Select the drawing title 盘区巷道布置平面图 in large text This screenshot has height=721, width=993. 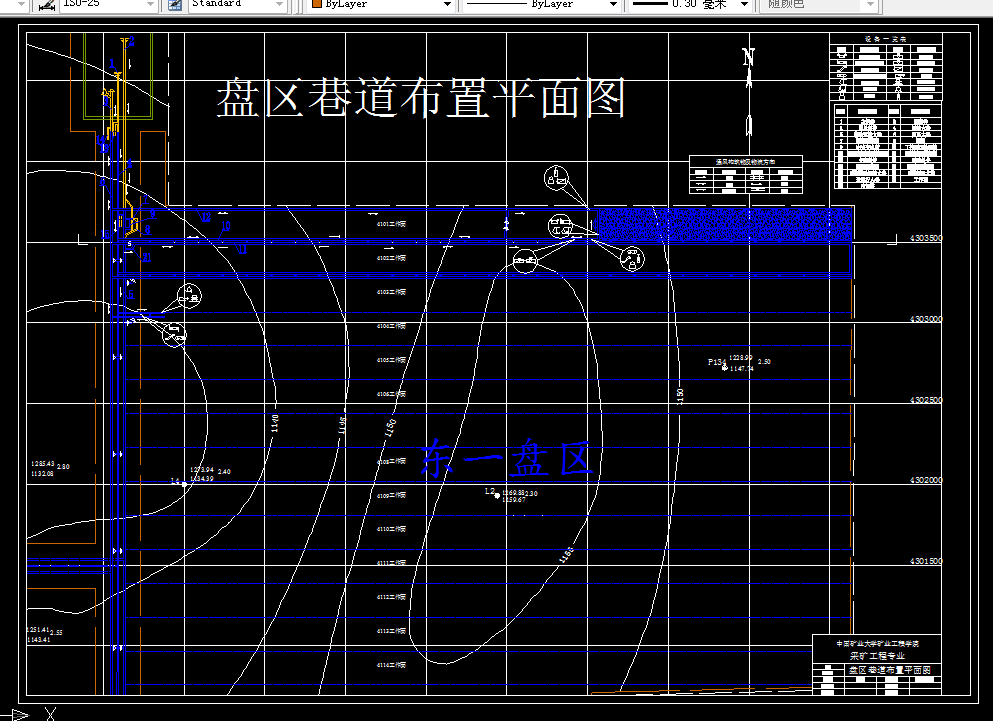point(421,98)
